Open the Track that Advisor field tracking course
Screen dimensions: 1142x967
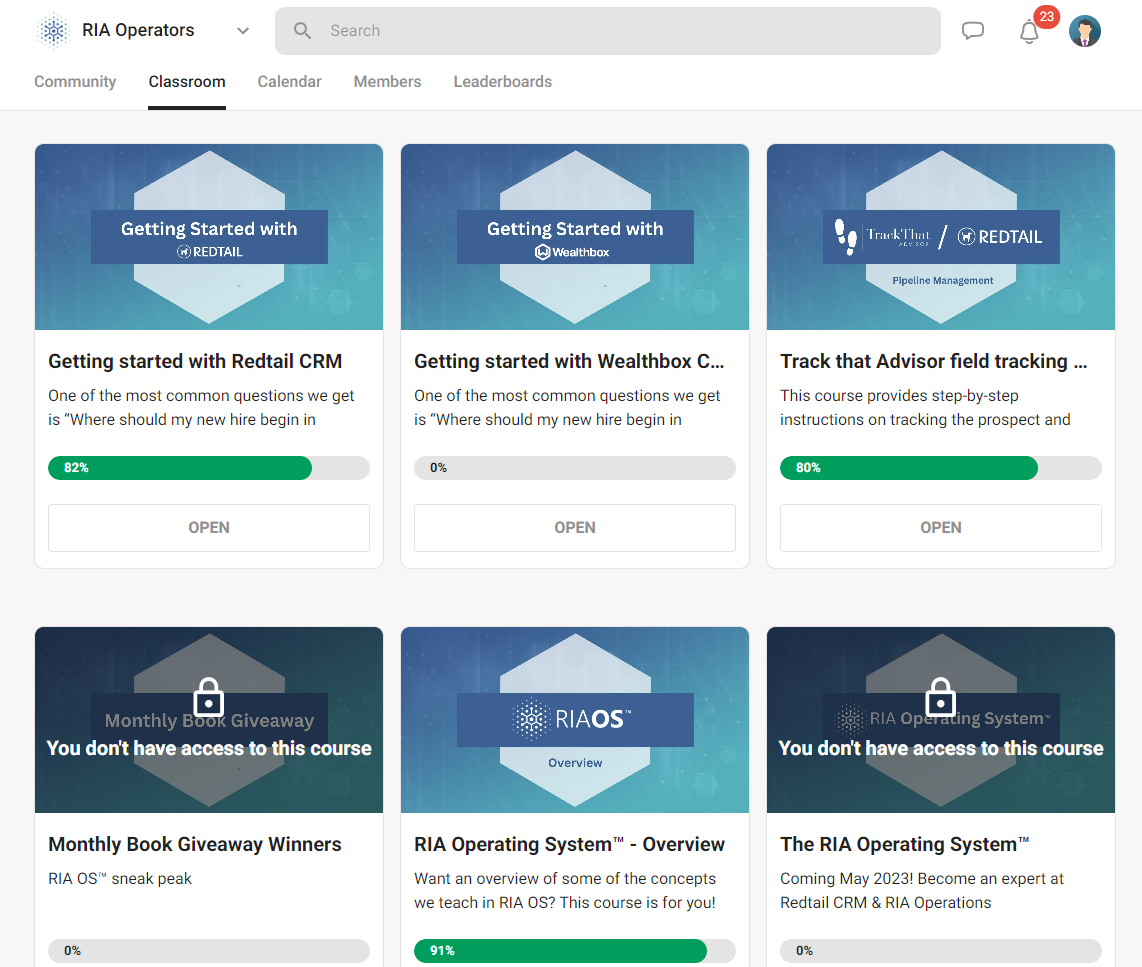[x=940, y=527]
